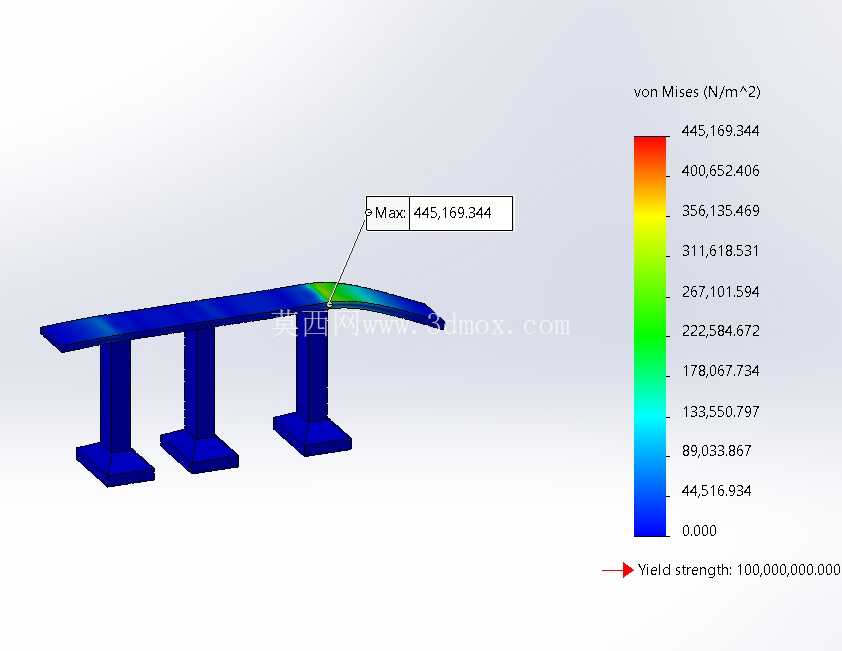Click the Max stress callout value 445,169.344

(452, 213)
